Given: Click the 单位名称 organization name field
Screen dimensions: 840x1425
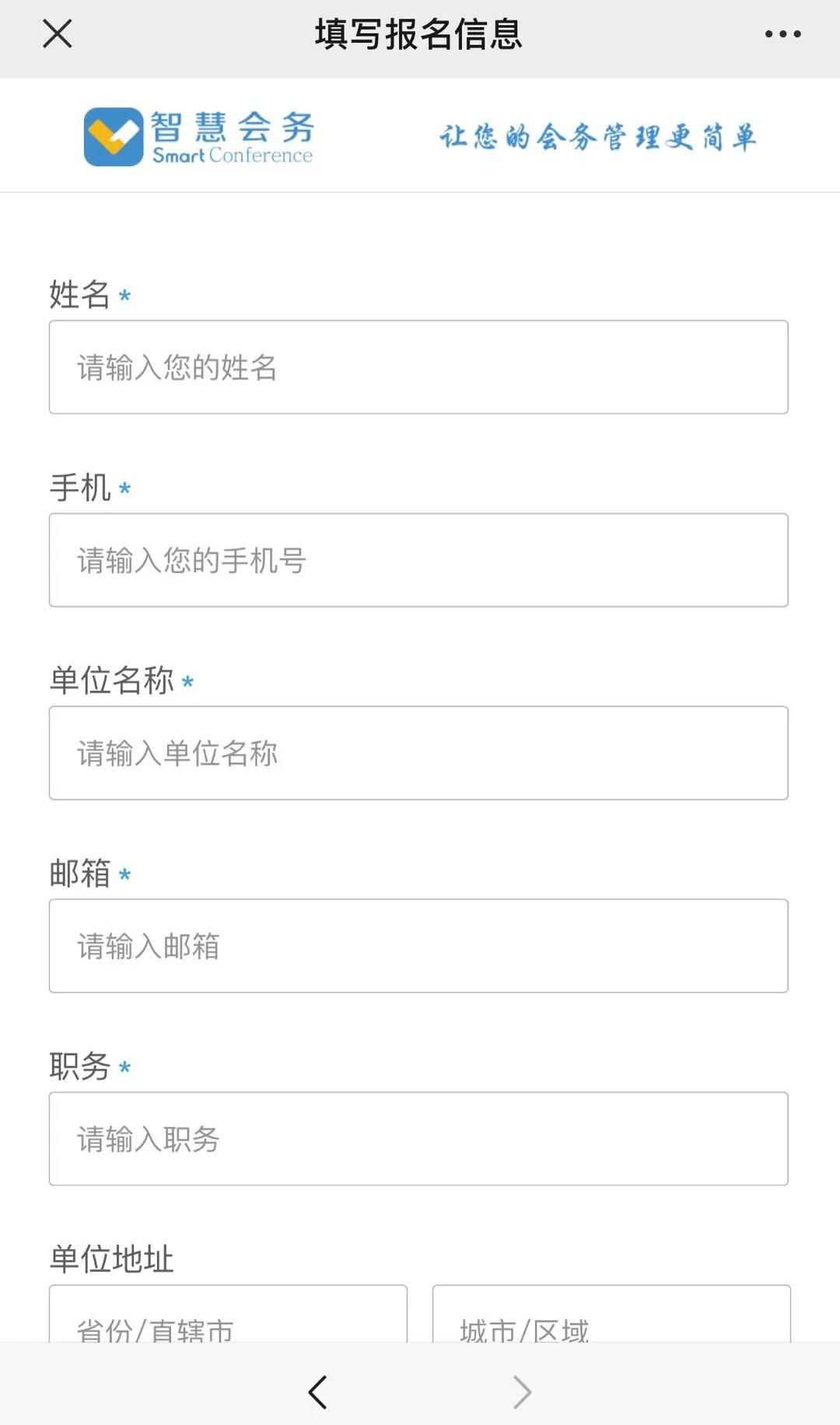Looking at the screenshot, I should (x=418, y=753).
